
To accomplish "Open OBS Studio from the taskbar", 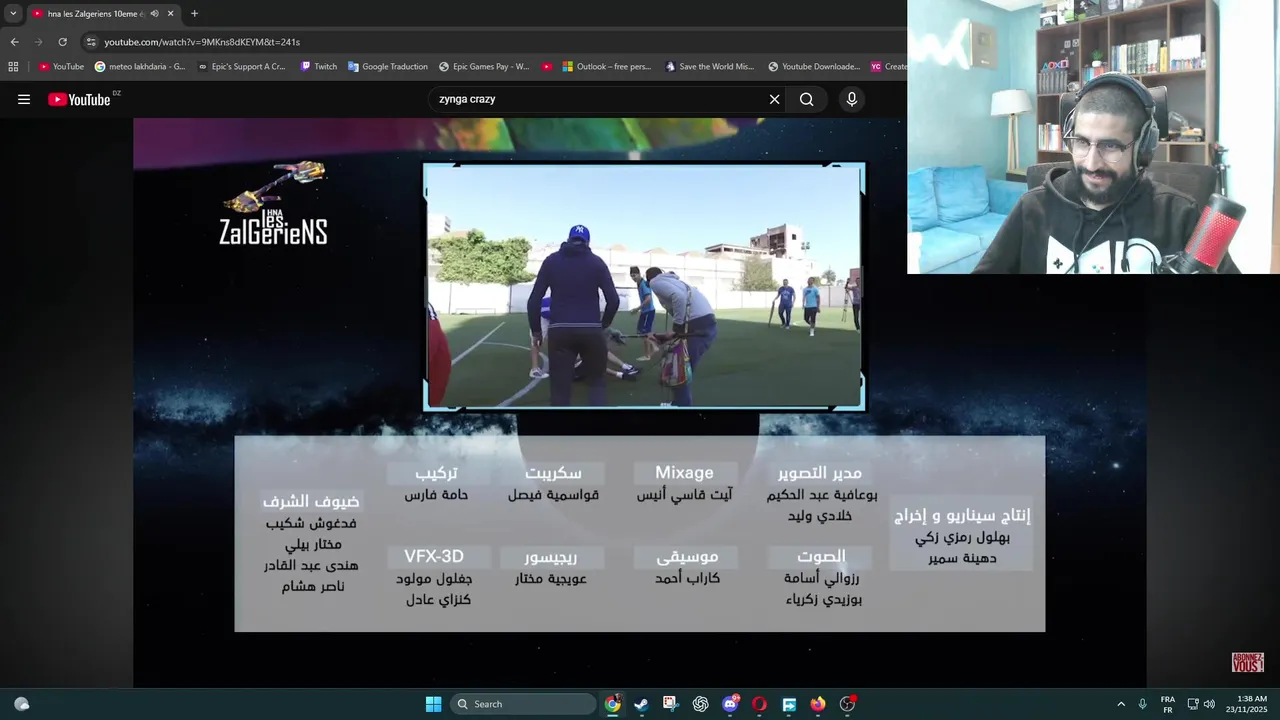I will coord(848,704).
